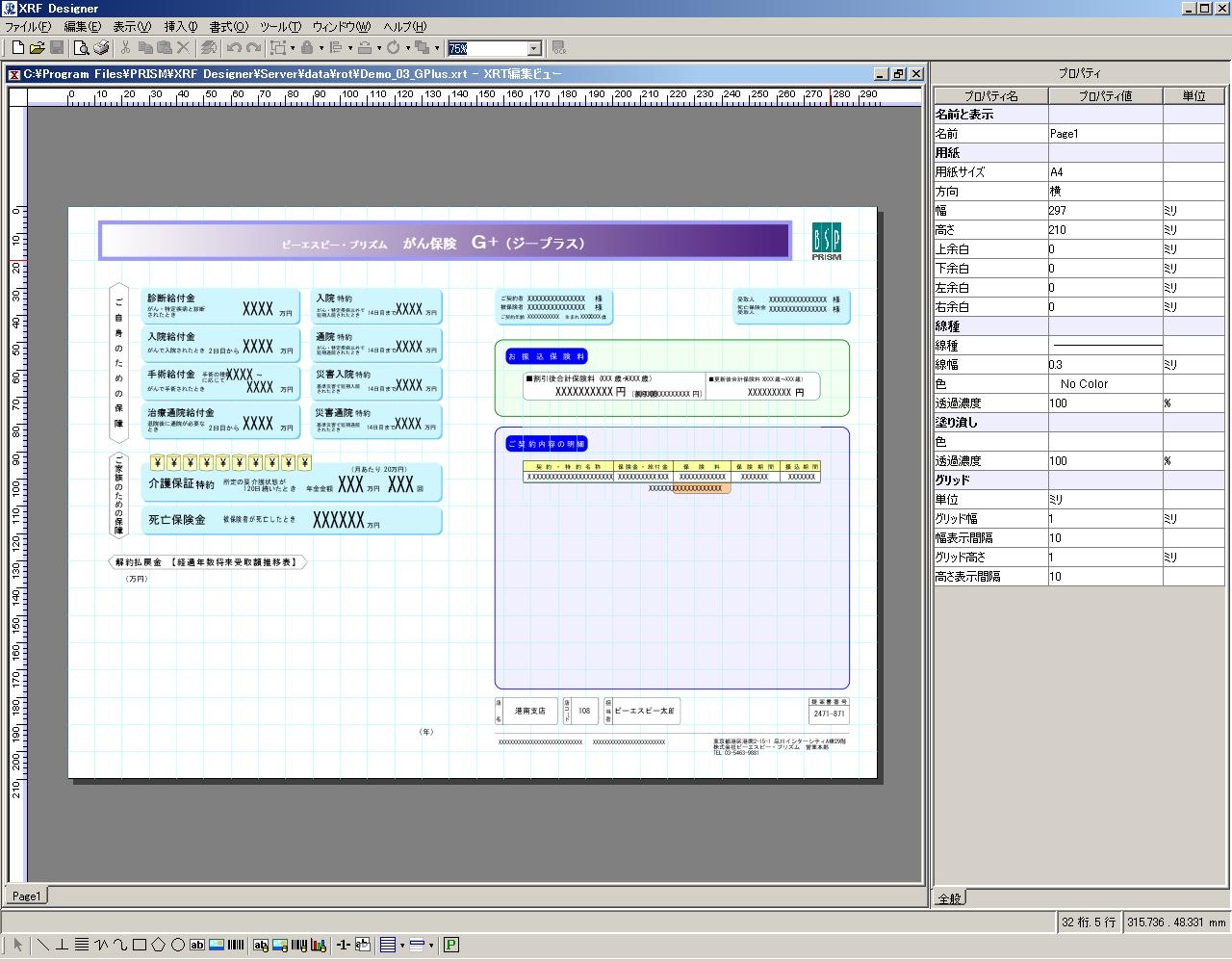Select the Chart graph tool
Image resolution: width=1232 pixels, height=961 pixels.
pos(319,945)
